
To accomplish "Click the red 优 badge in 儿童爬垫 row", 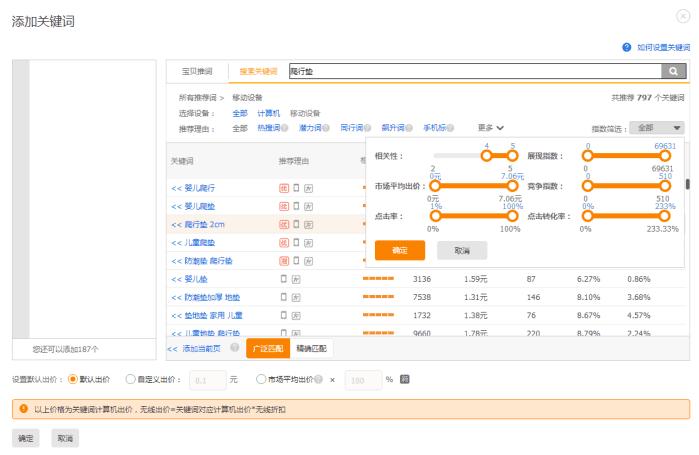I will point(284,243).
